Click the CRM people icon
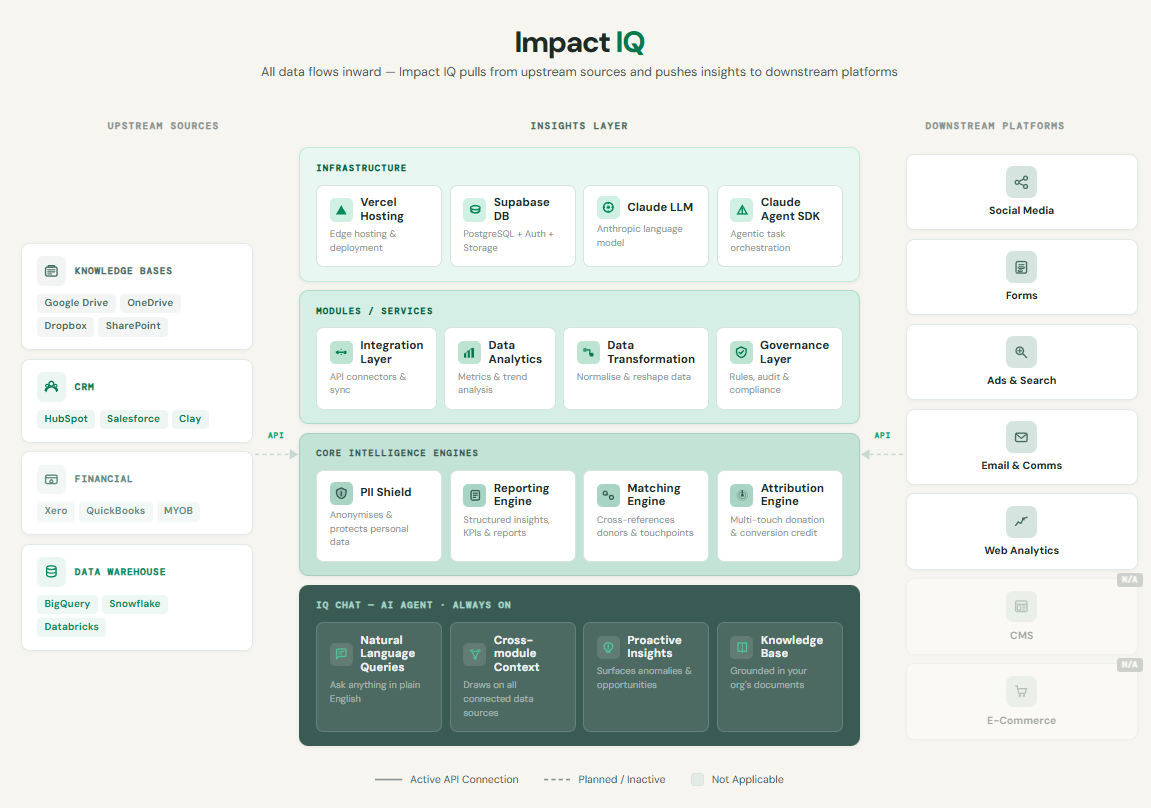The width and height of the screenshot is (1151, 808). coord(51,387)
